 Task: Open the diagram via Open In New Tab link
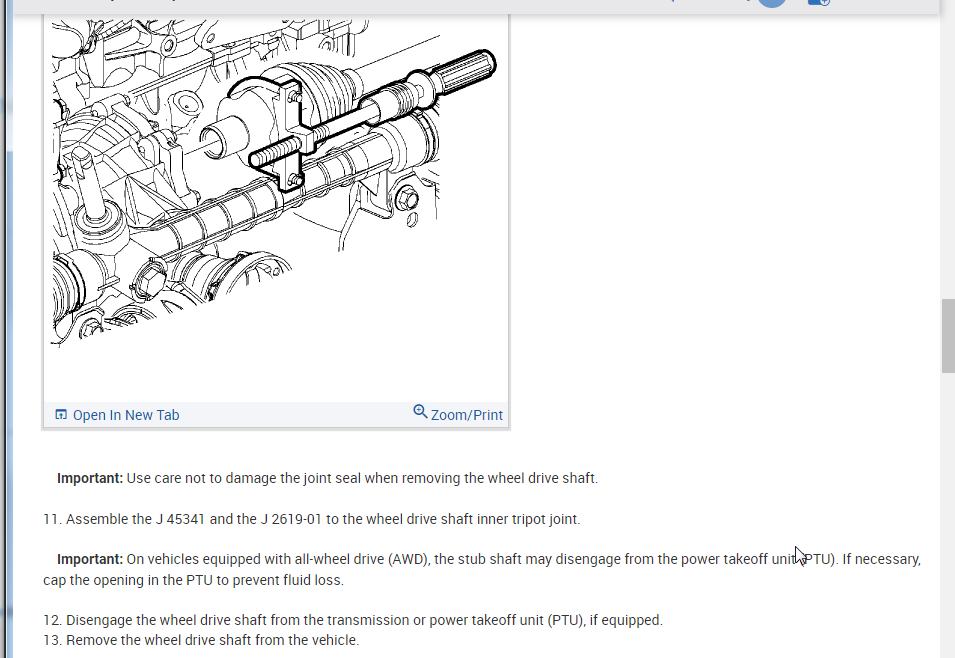126,416
